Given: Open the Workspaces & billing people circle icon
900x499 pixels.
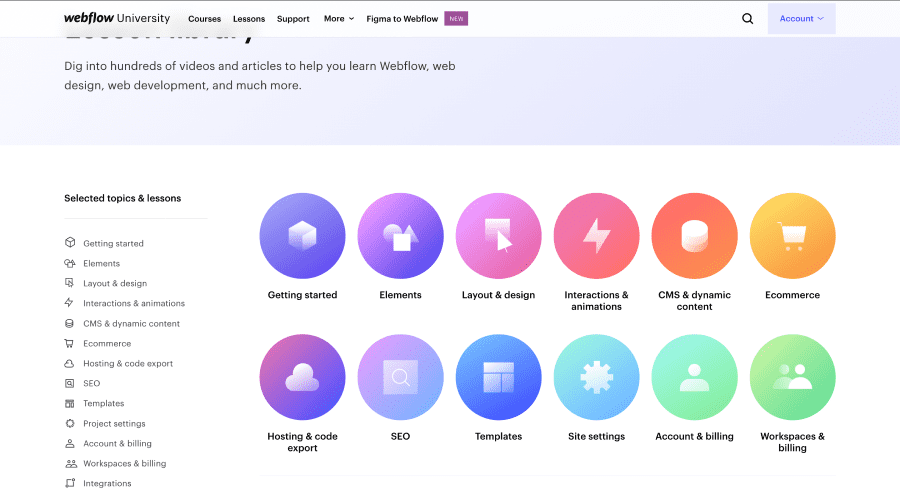Looking at the screenshot, I should (x=793, y=377).
